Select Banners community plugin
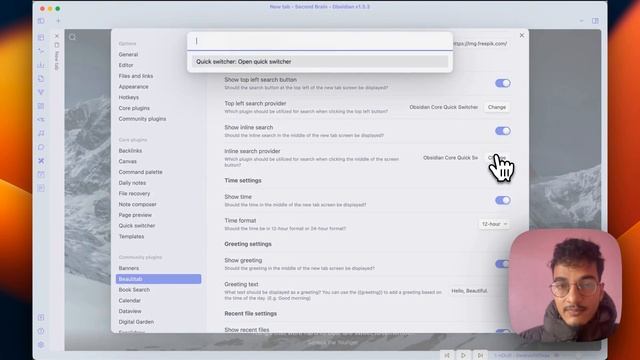The width and height of the screenshot is (640, 360). click(x=129, y=268)
